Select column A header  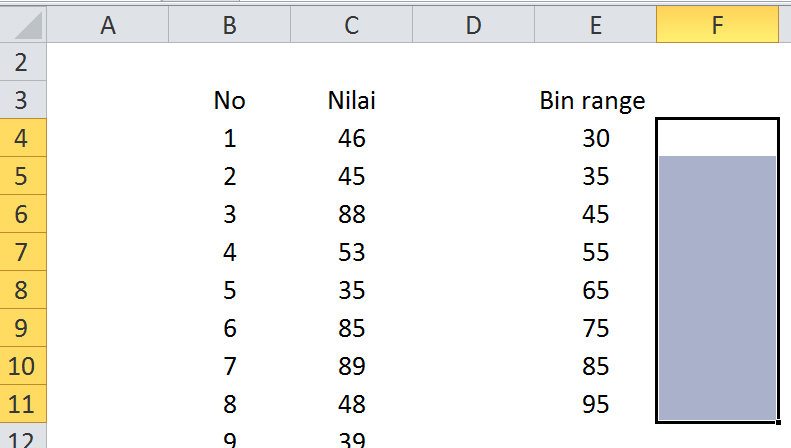[107, 24]
